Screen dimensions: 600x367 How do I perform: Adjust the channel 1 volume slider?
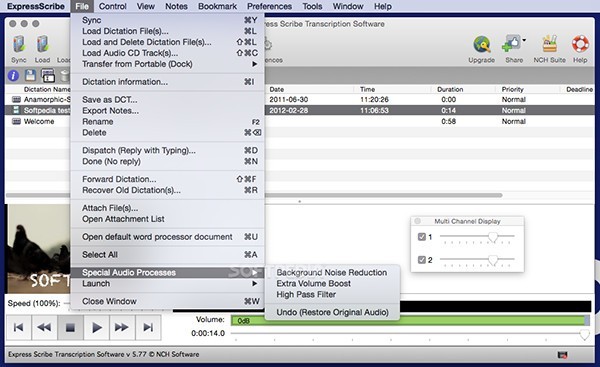(x=493, y=237)
